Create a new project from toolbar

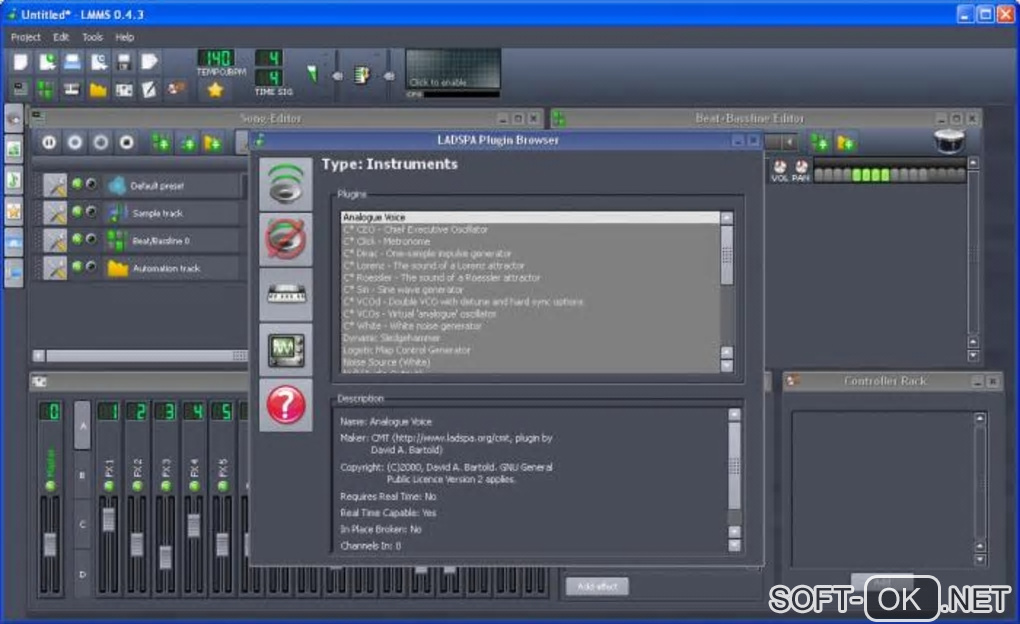click(20, 62)
